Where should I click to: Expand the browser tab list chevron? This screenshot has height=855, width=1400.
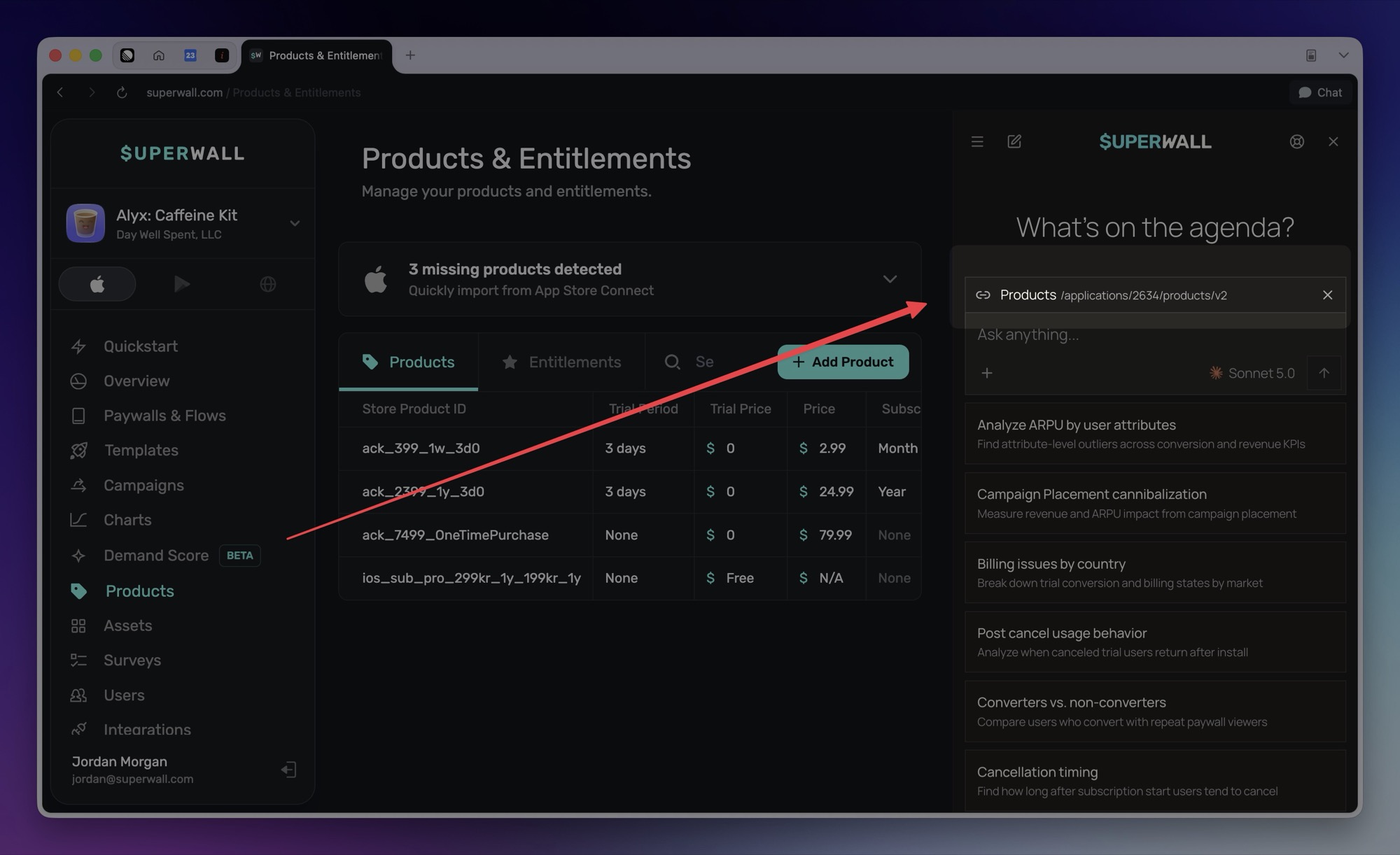tap(1343, 55)
